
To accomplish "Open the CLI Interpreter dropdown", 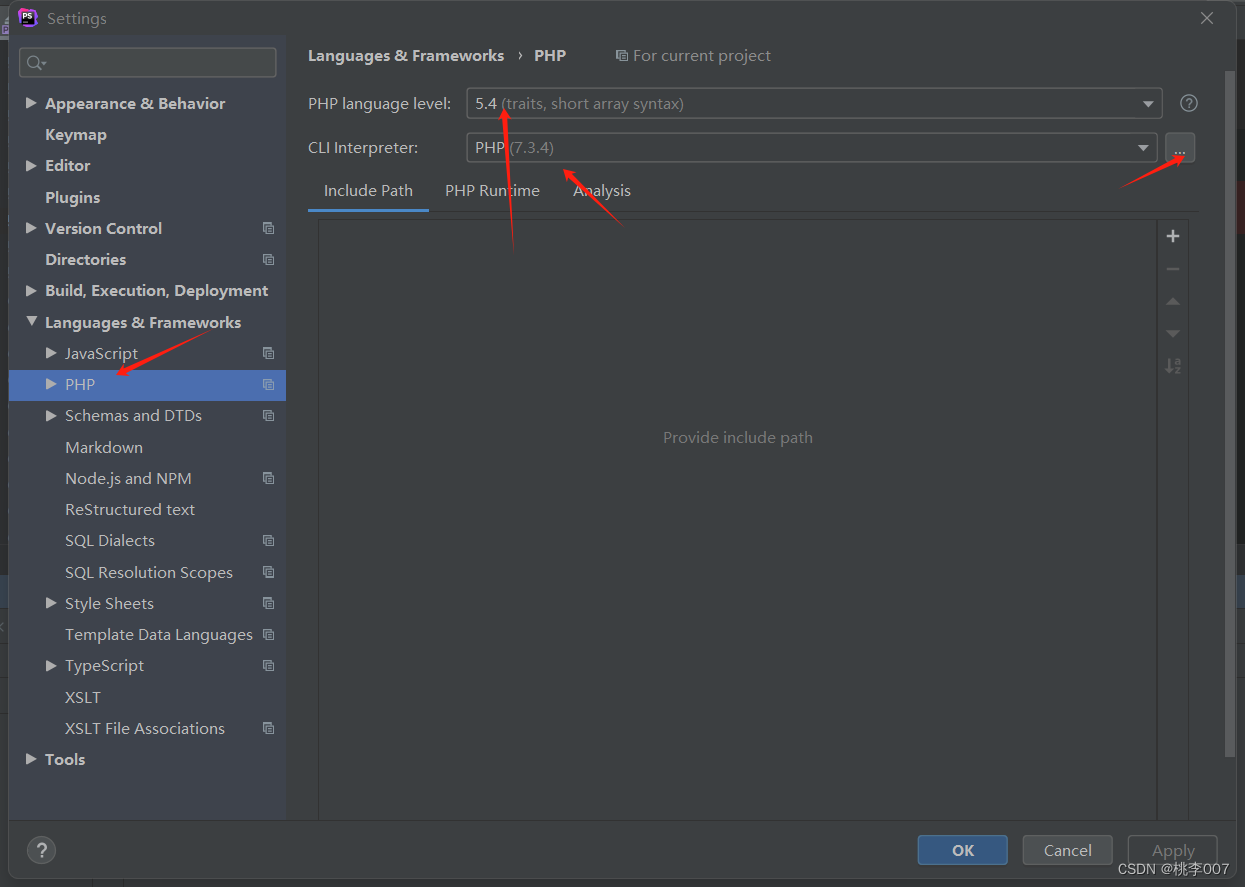I will click(x=812, y=148).
